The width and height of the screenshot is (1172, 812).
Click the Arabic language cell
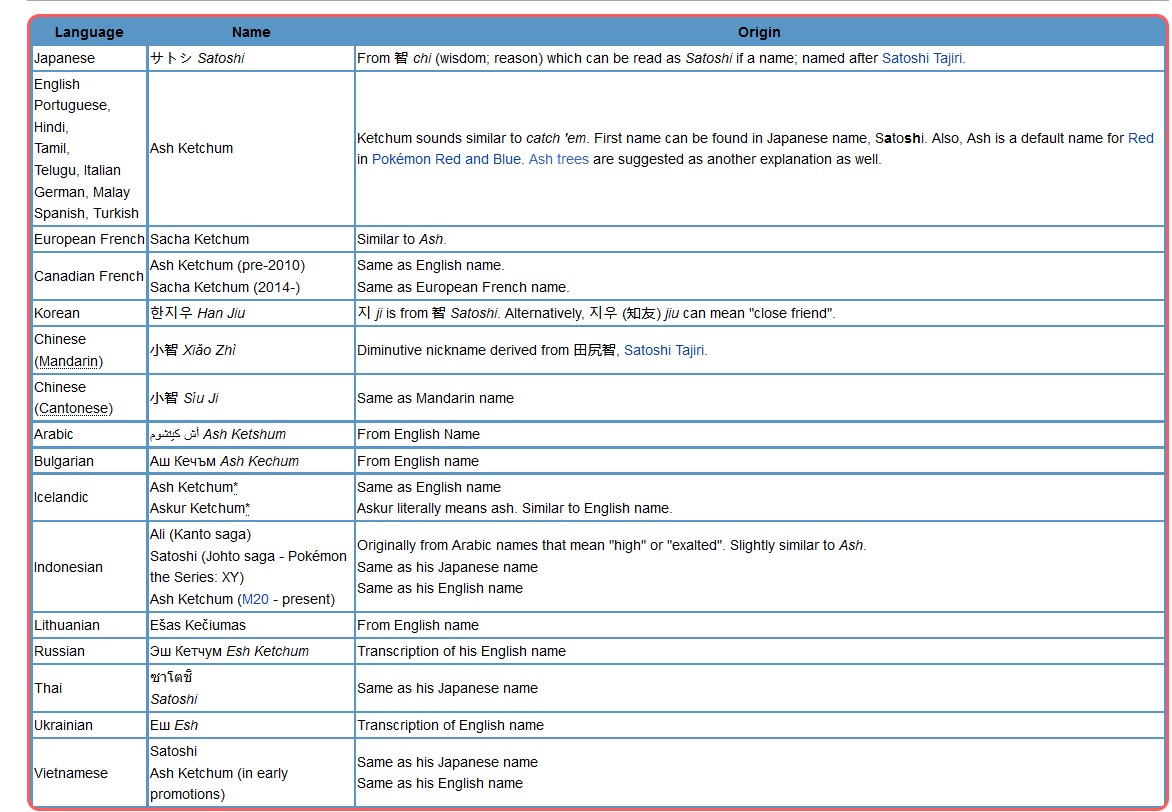(x=89, y=434)
